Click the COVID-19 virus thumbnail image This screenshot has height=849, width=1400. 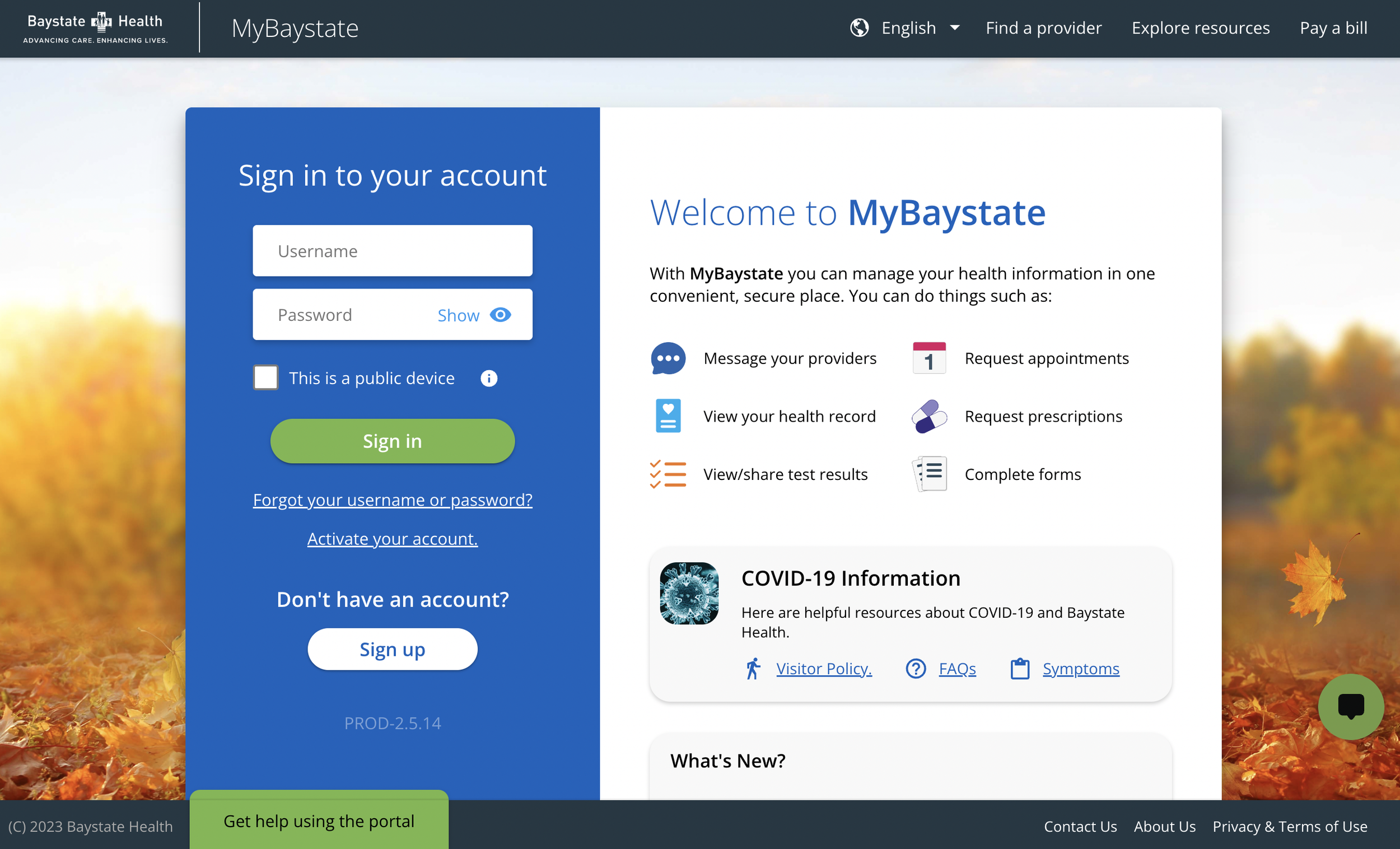[689, 593]
